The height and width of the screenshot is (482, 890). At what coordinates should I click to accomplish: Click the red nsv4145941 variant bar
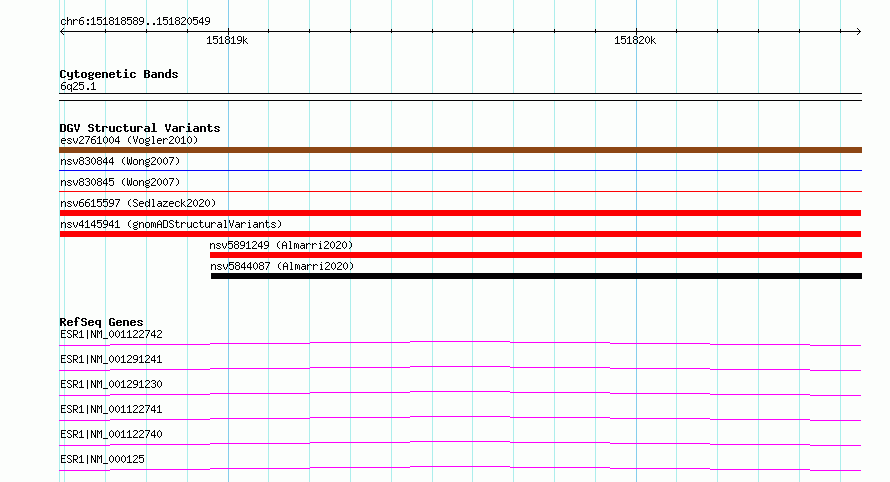click(460, 234)
